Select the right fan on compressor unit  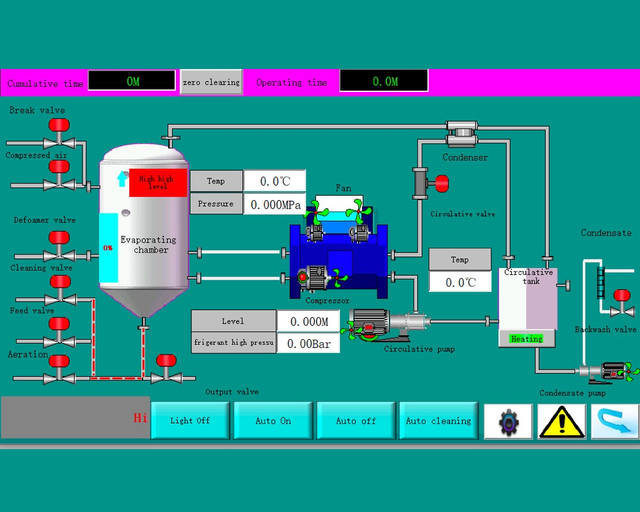tap(359, 211)
